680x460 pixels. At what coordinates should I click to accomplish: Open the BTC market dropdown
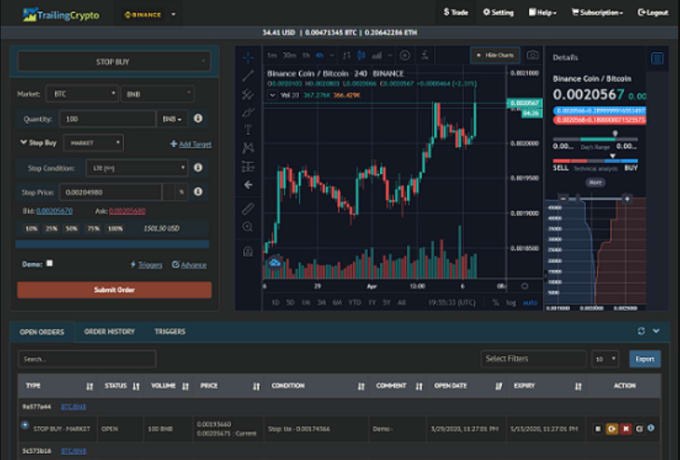click(82, 94)
